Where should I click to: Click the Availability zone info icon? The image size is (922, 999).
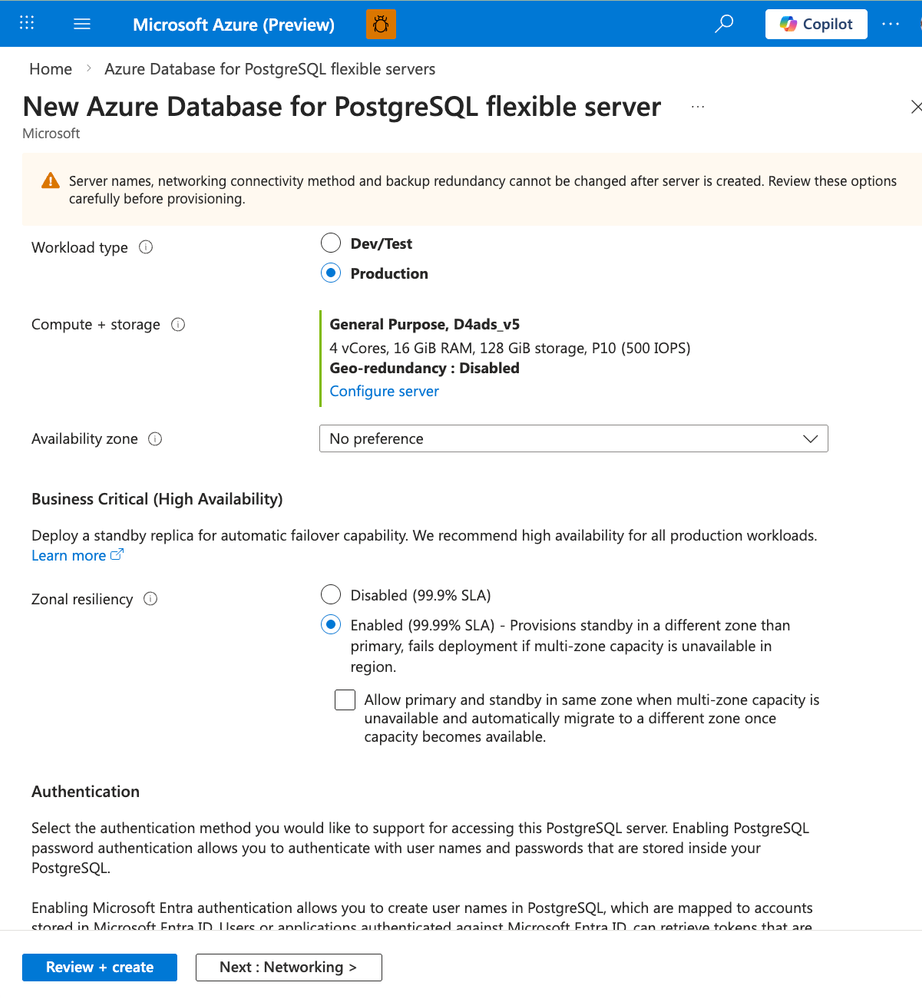coord(155,438)
